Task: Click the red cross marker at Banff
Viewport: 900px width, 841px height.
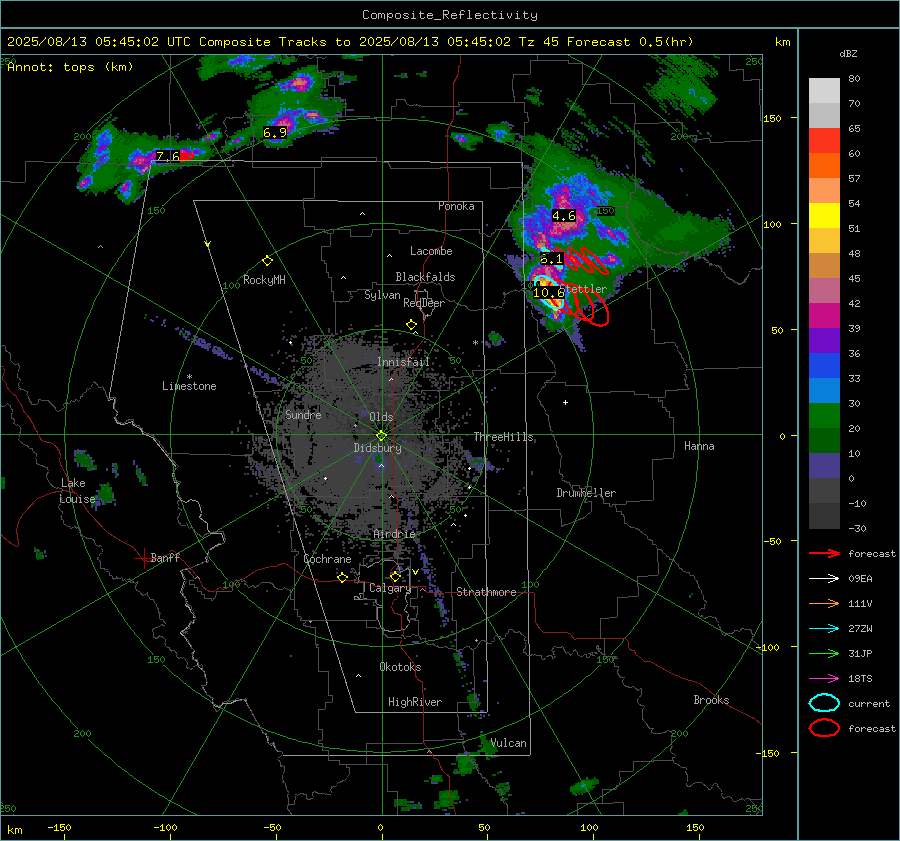Action: pyautogui.click(x=143, y=558)
